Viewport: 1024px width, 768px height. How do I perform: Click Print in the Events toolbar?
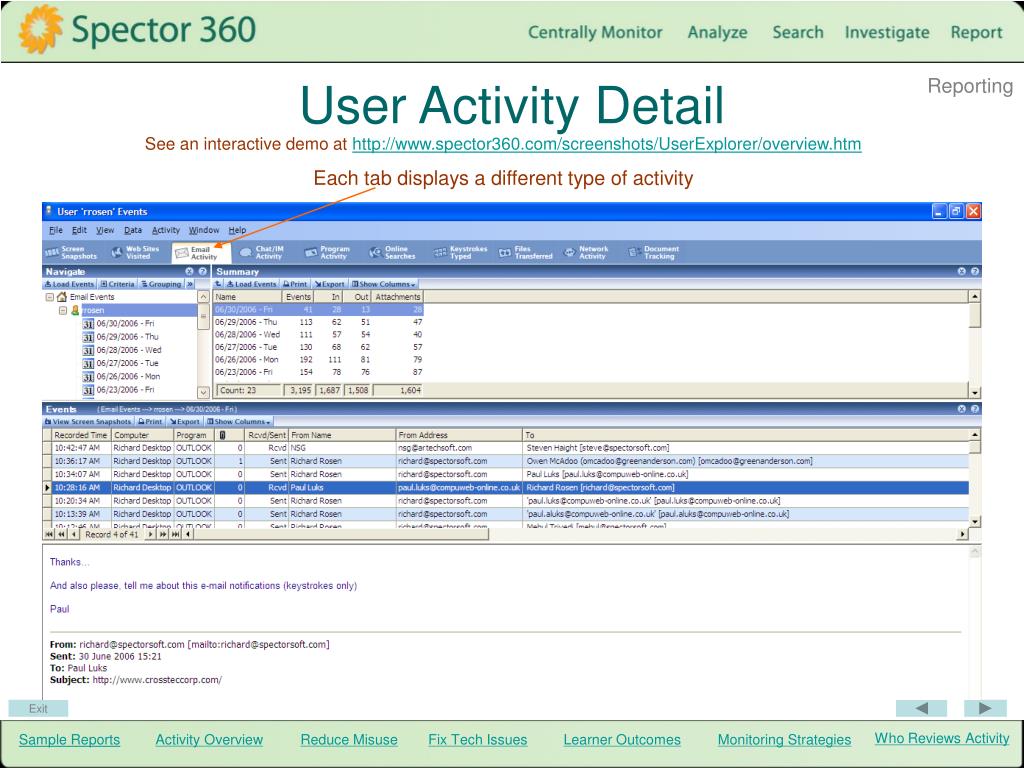(150, 422)
